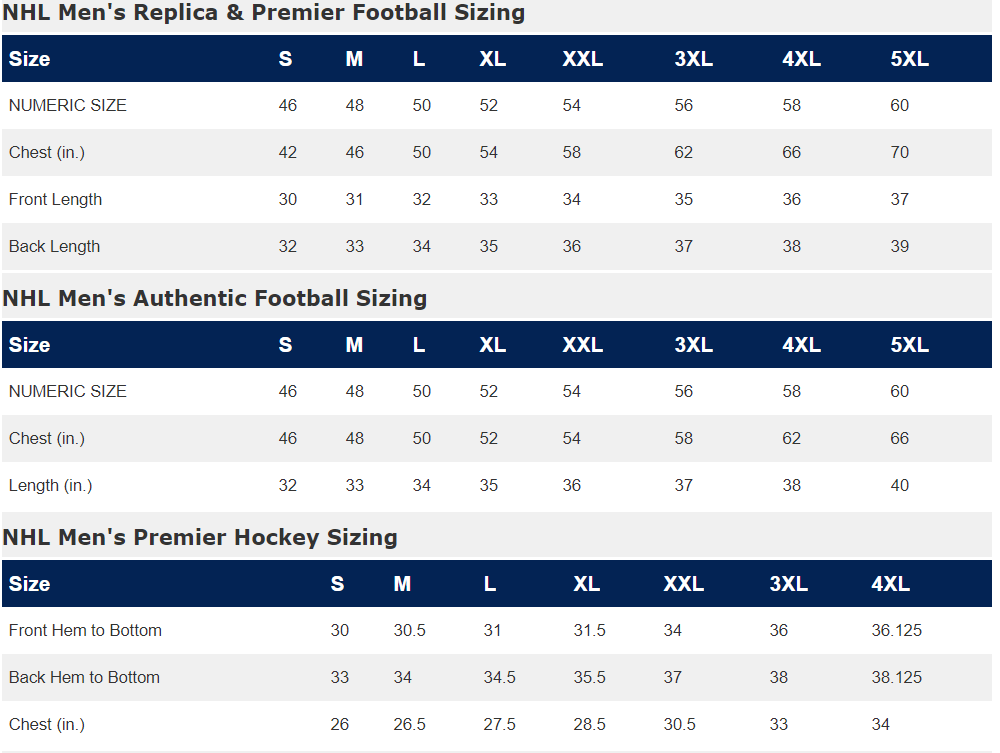
Task: Click the NHL Men's Premier Hockey Sizing heading
Action: tap(200, 537)
